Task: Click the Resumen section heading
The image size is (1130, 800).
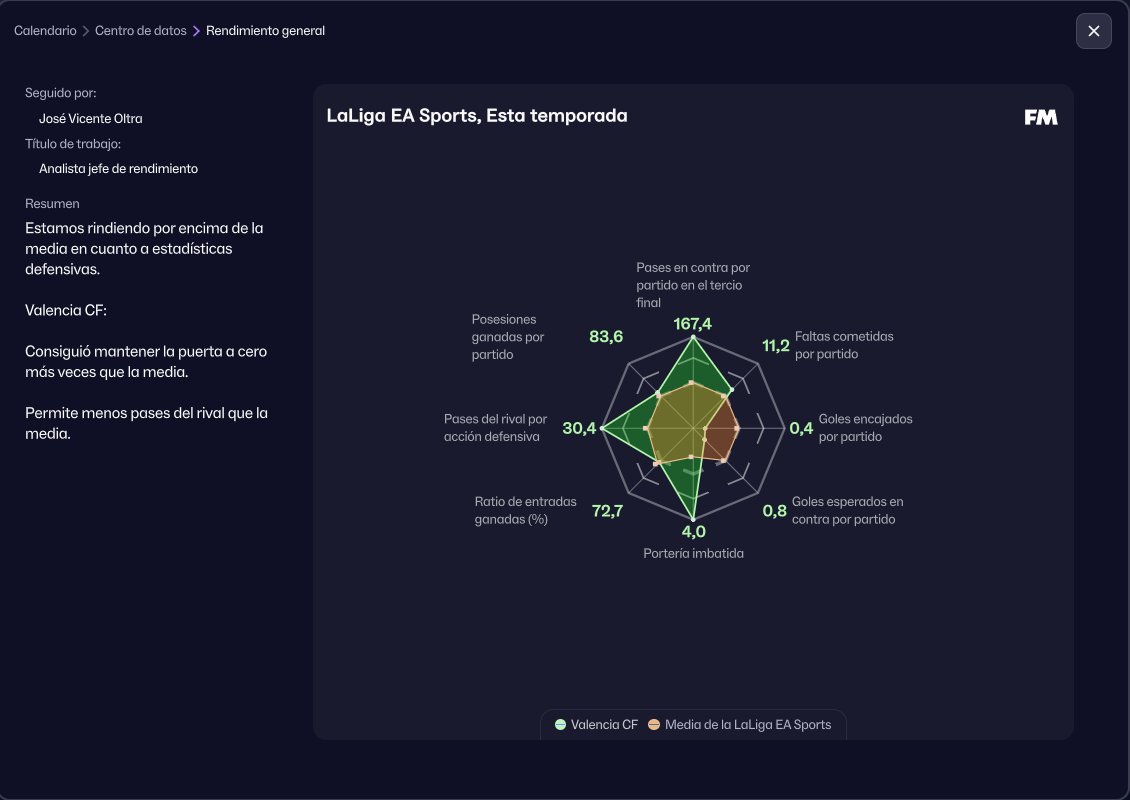Action: point(52,203)
